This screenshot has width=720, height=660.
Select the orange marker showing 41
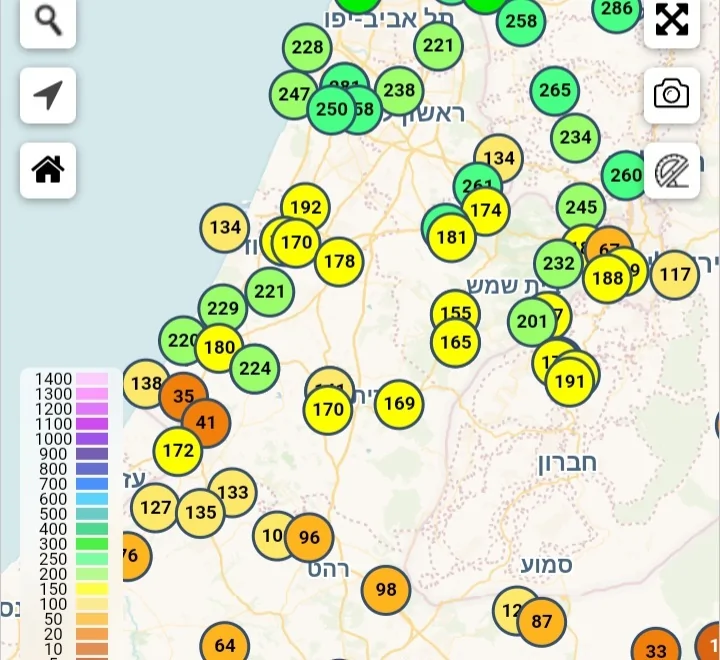pos(206,423)
